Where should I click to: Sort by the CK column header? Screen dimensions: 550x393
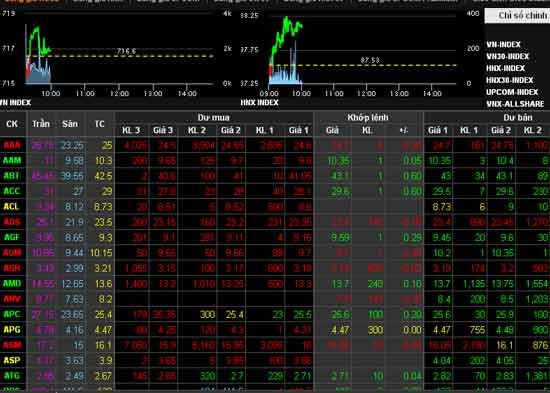click(x=12, y=124)
